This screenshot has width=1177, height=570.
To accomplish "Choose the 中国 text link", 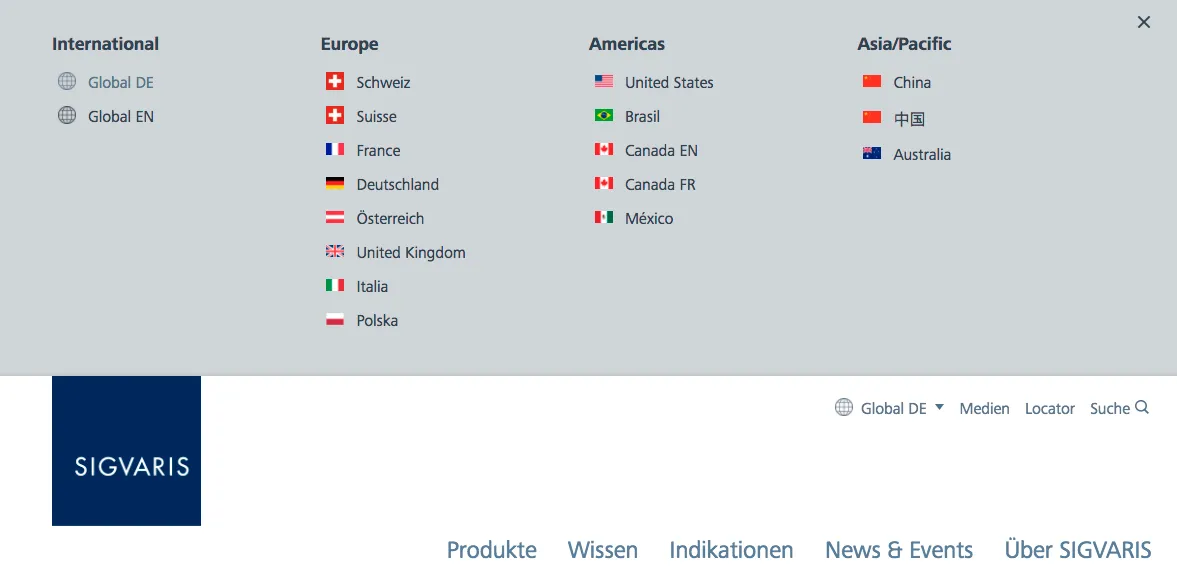I will pos(909,119).
